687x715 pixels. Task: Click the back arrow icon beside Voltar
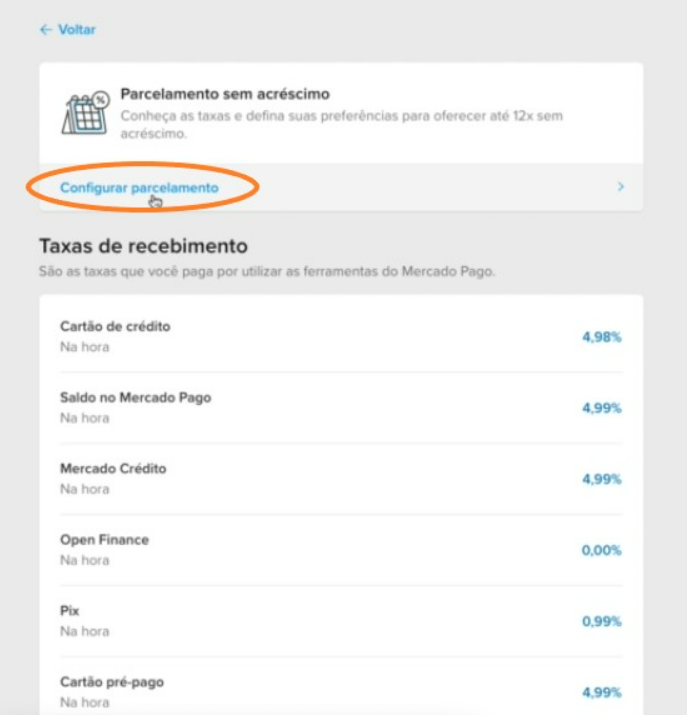46,30
